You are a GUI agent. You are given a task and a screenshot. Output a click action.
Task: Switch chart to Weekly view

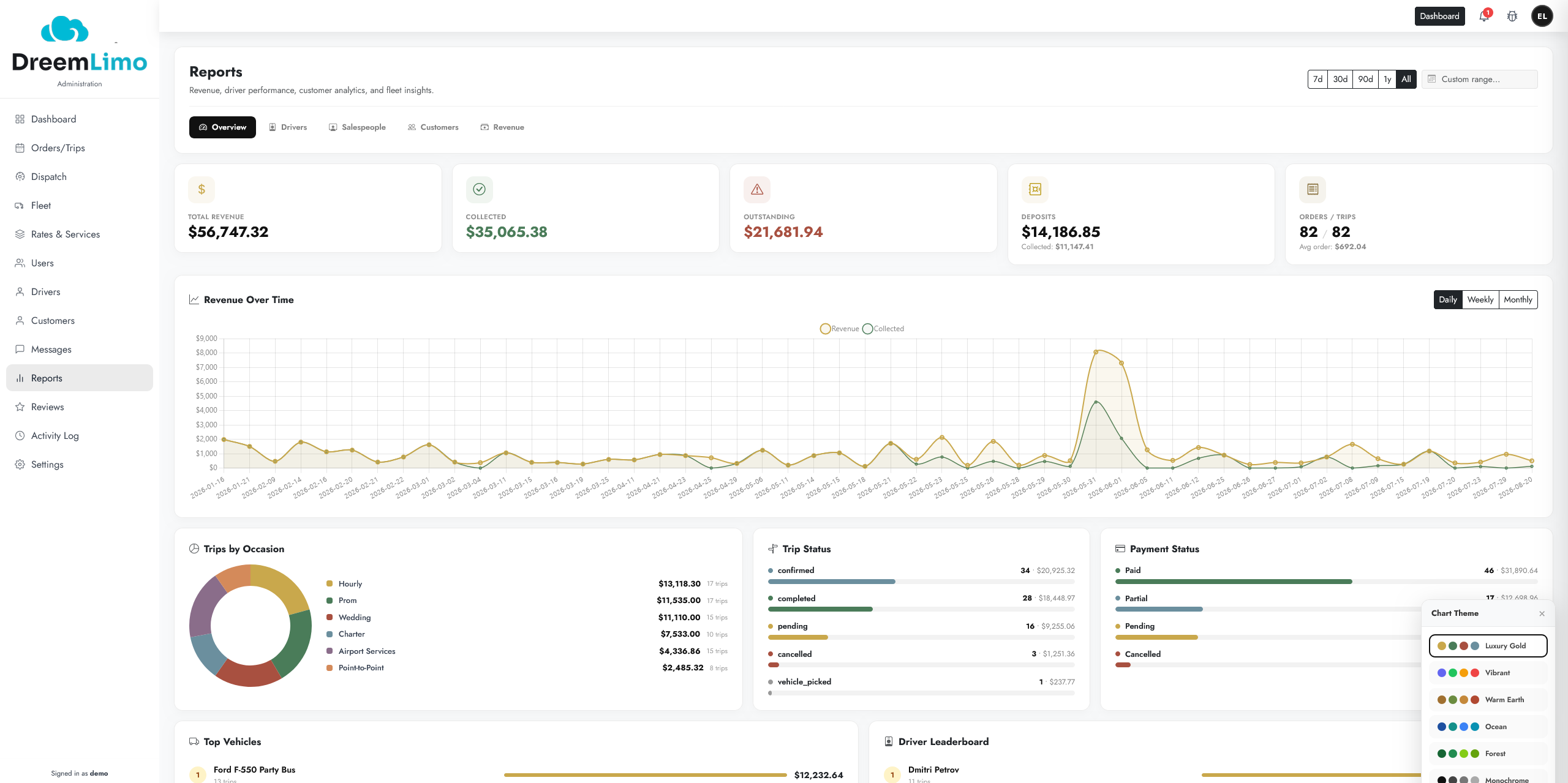pyautogui.click(x=1480, y=299)
